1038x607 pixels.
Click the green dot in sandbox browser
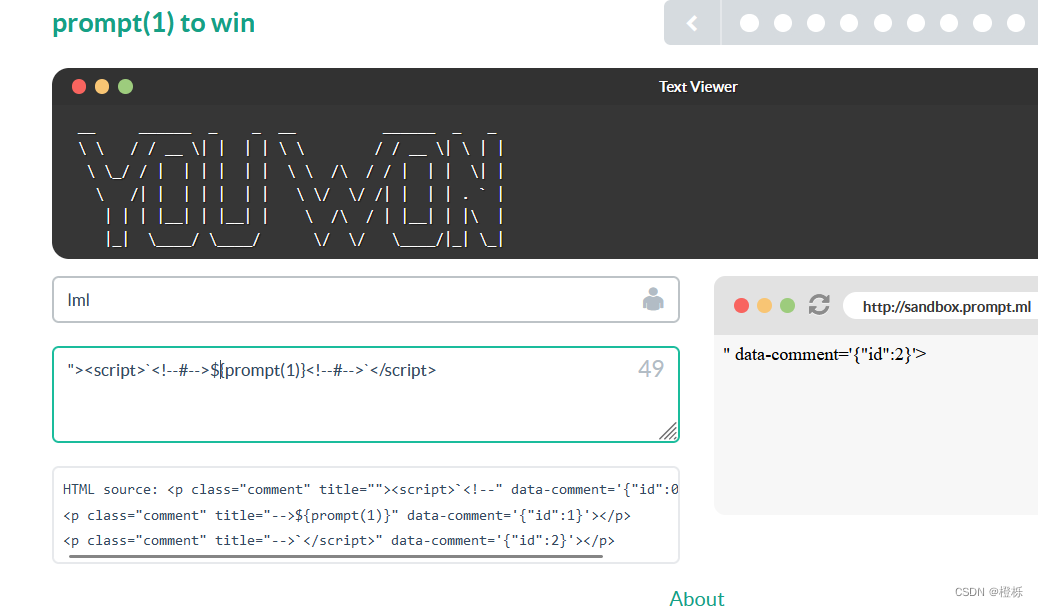pyautogui.click(x=787, y=305)
